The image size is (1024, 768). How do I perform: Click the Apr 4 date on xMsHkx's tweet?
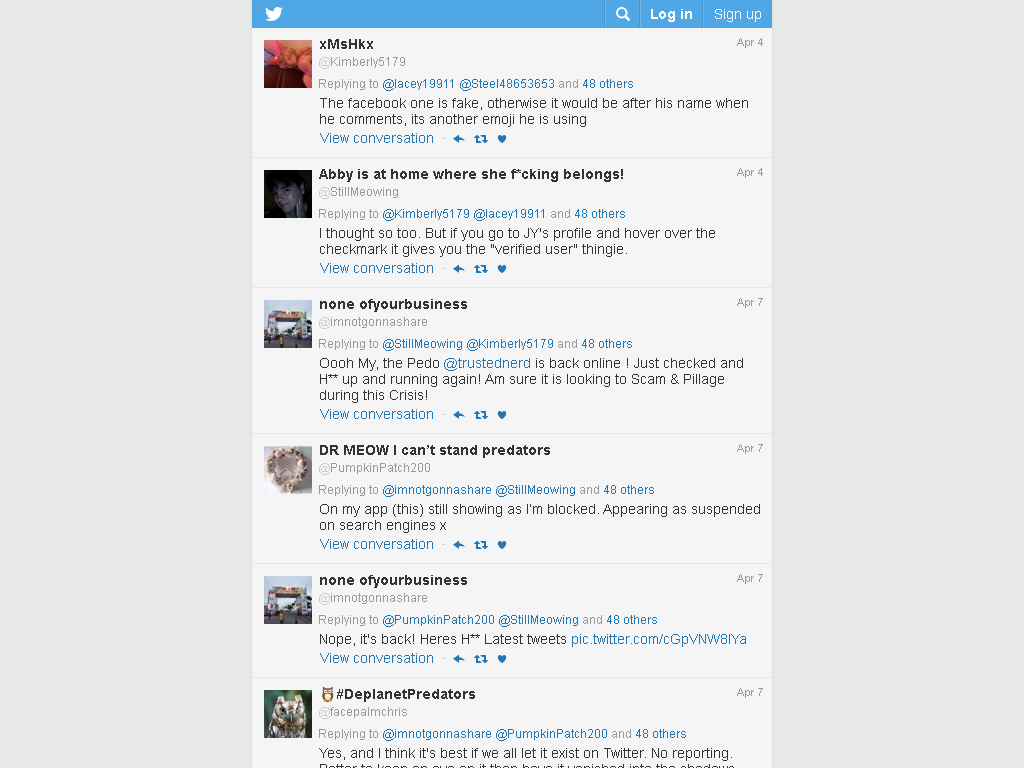(x=750, y=42)
